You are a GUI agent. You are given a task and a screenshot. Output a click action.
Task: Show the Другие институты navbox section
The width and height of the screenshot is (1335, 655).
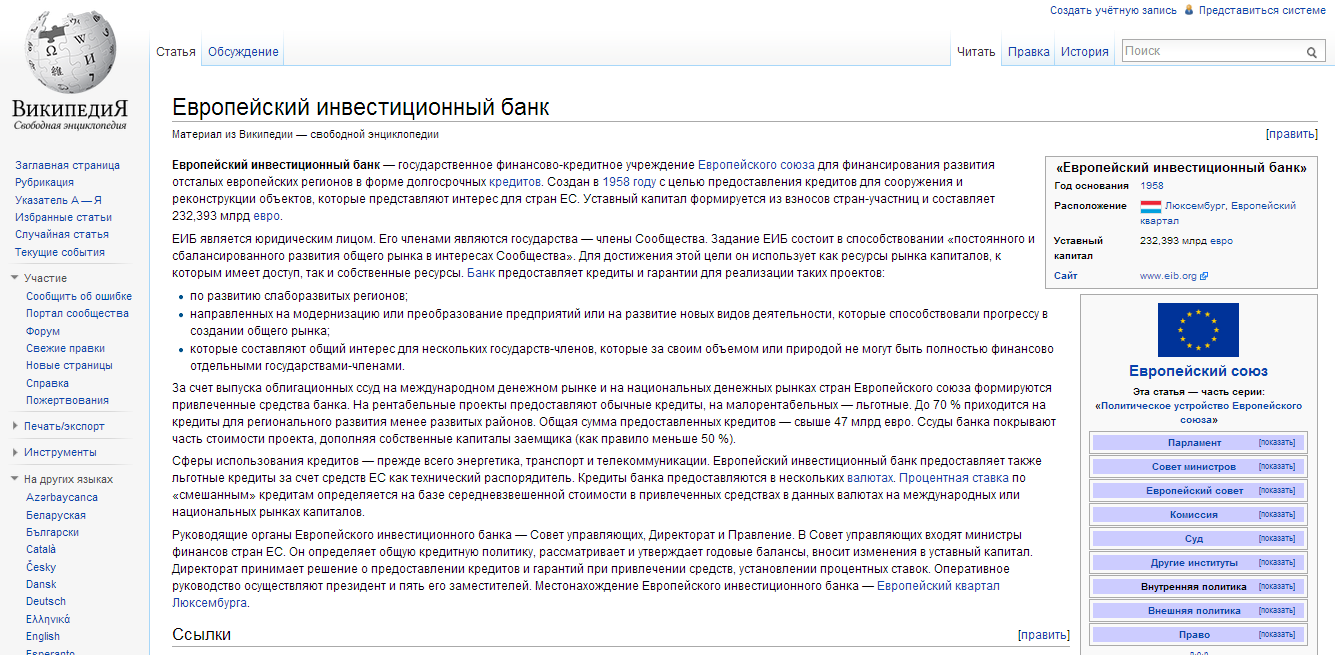1277,563
